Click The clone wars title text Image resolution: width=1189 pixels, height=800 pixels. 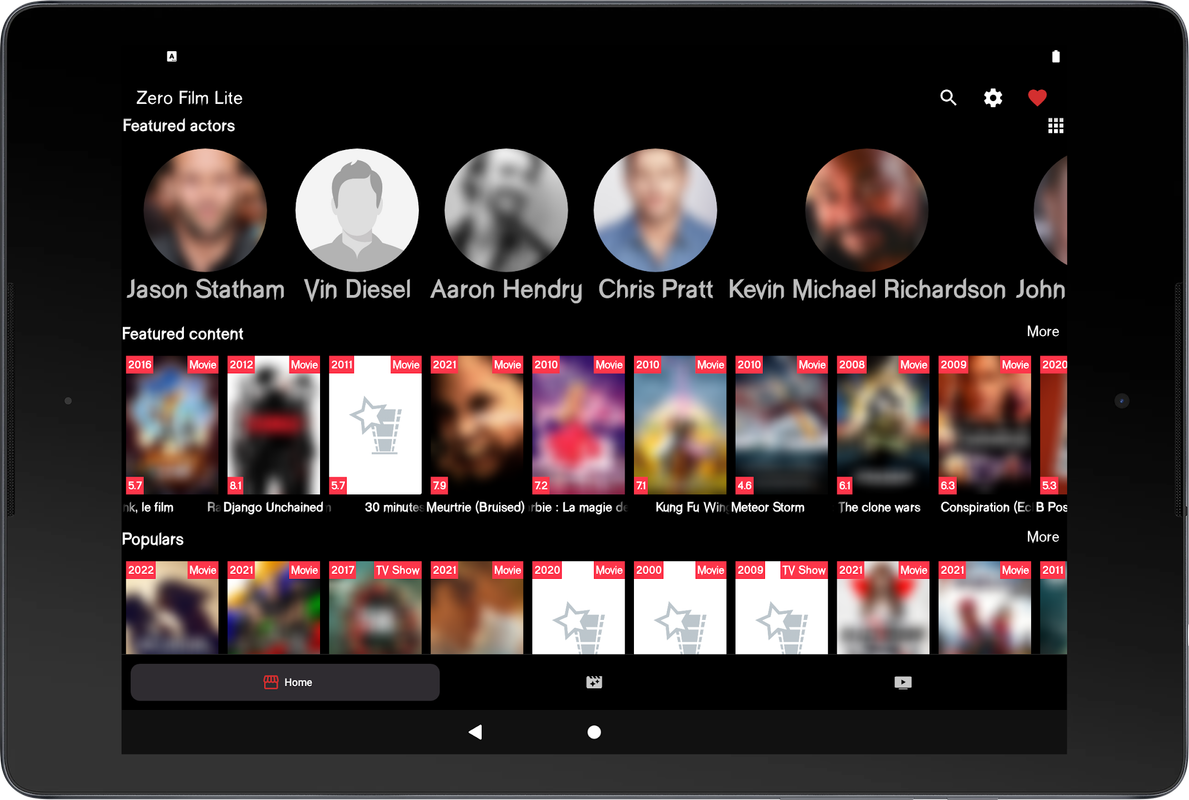point(879,507)
